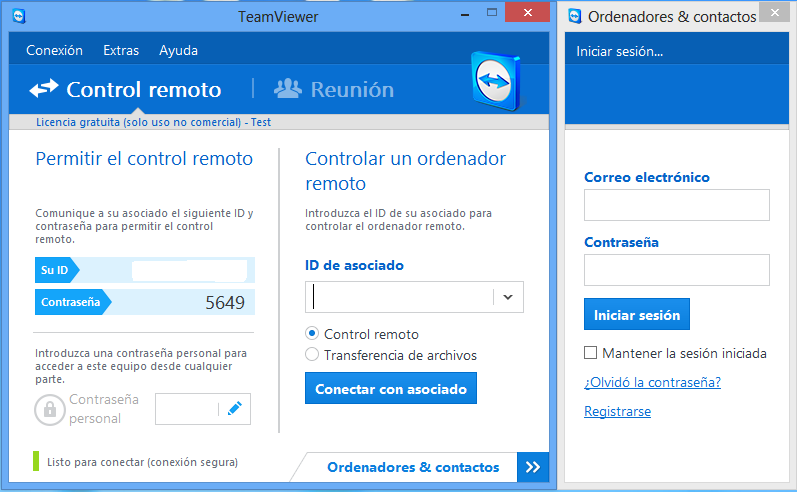Select the Control remoto tab

(125, 89)
